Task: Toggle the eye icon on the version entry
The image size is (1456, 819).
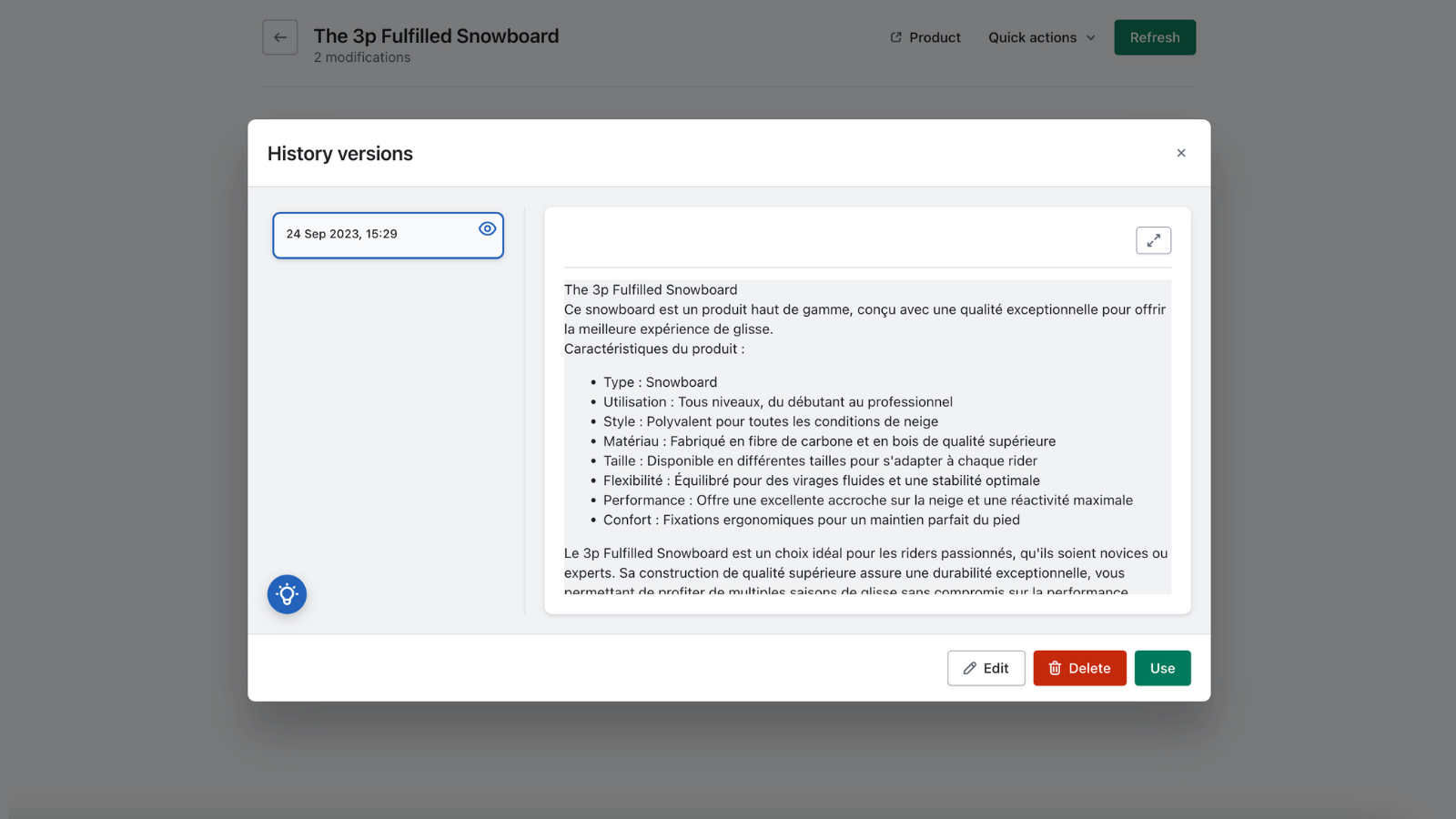Action: click(x=488, y=228)
